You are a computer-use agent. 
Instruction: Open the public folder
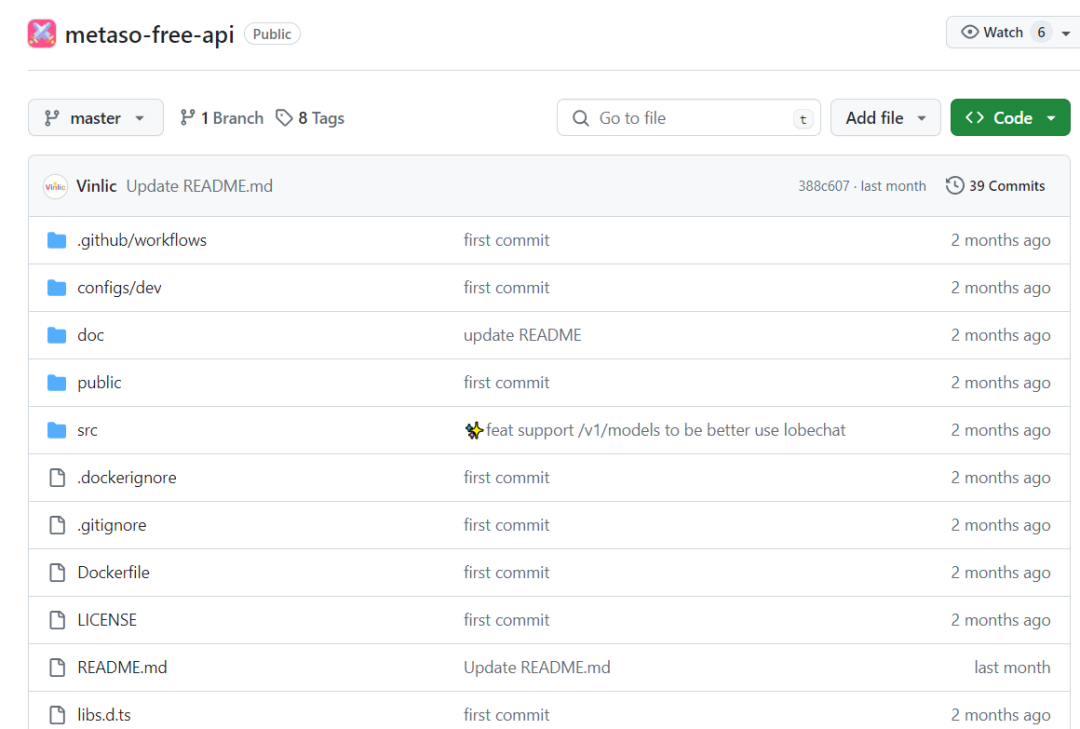point(99,382)
